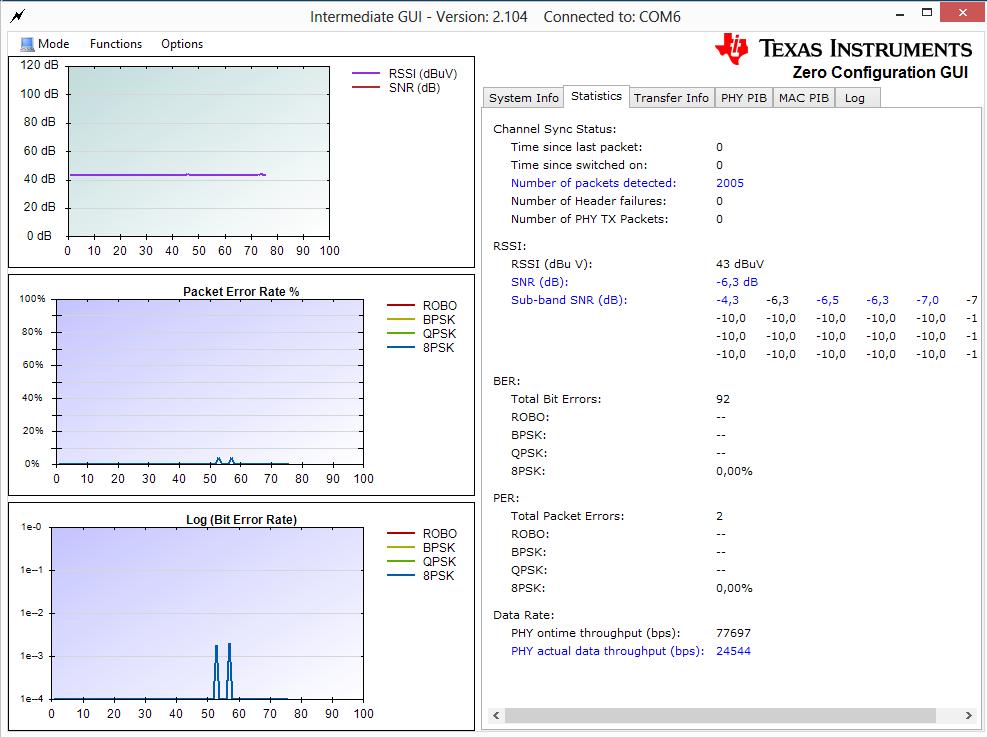Screen dimensions: 987x737
Task: Close the Intermediate GUI window
Action: [962, 13]
